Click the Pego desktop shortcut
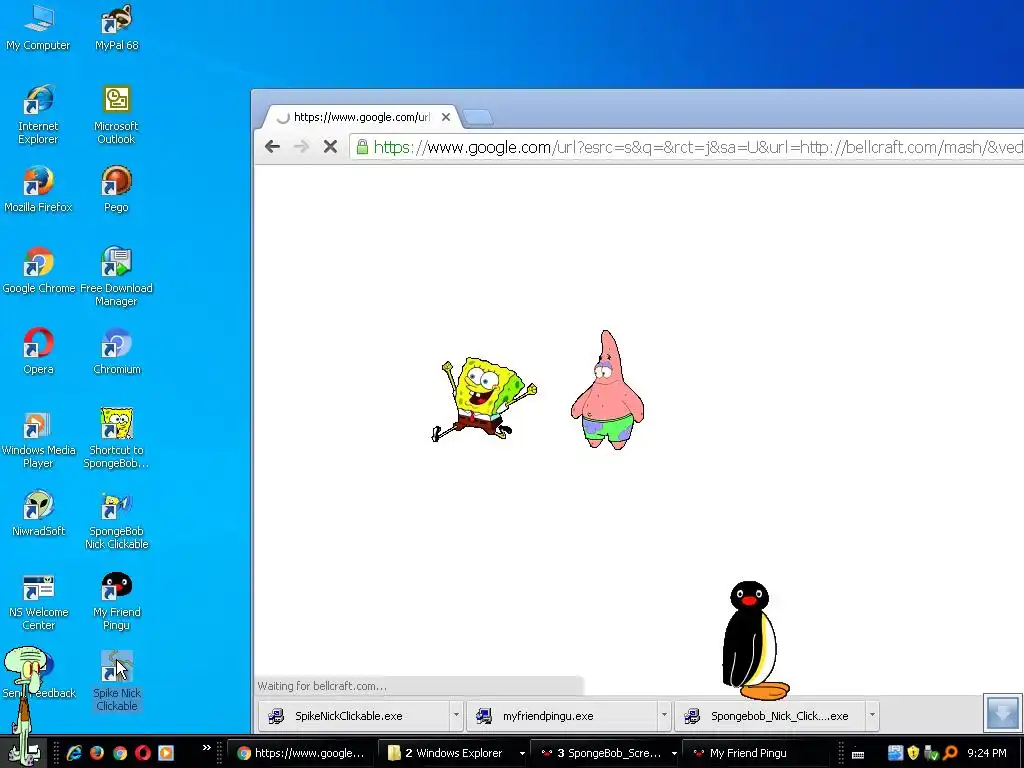Image resolution: width=1024 pixels, height=768 pixels. tap(116, 189)
